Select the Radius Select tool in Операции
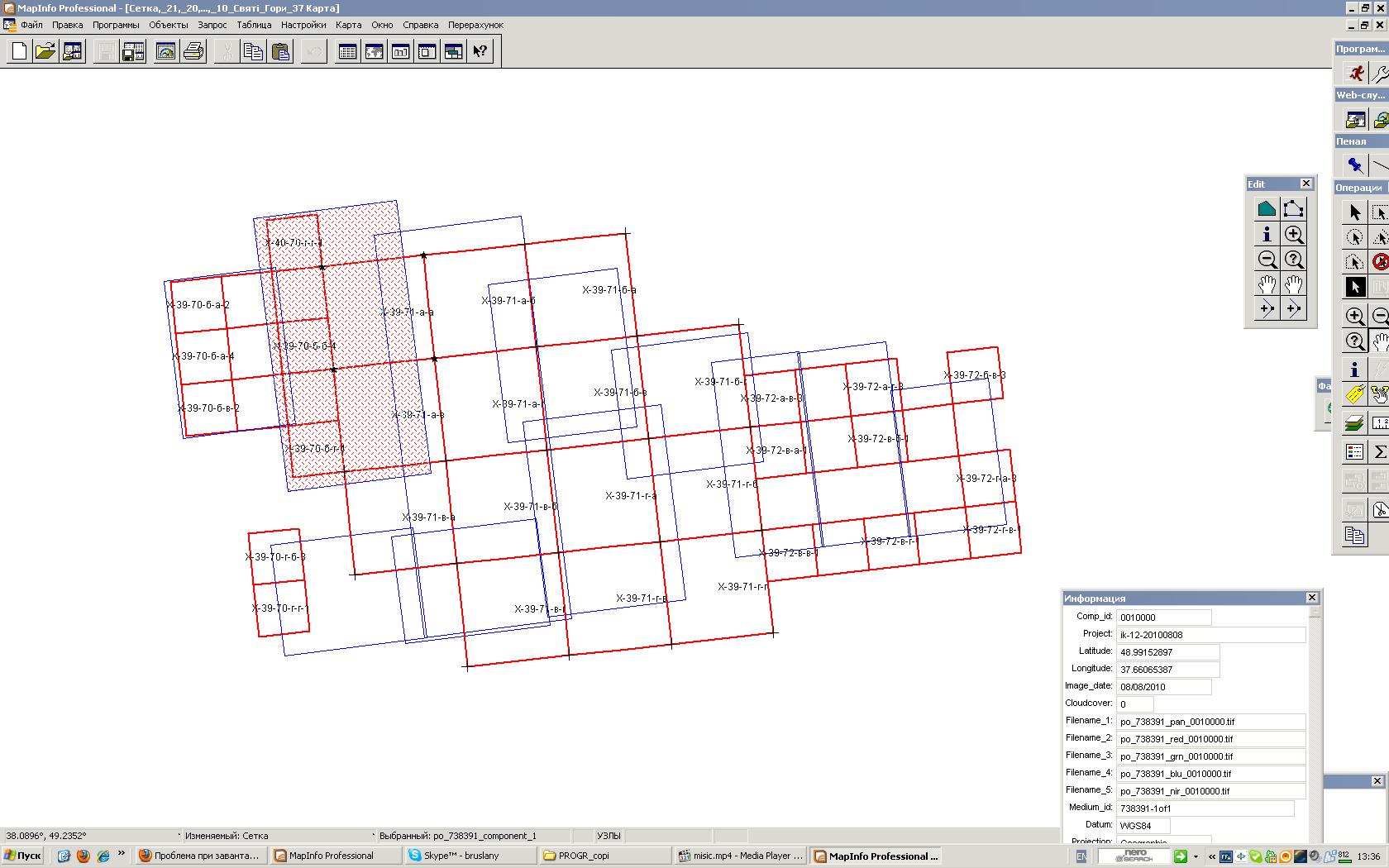The image size is (1389, 868). pyautogui.click(x=1354, y=237)
